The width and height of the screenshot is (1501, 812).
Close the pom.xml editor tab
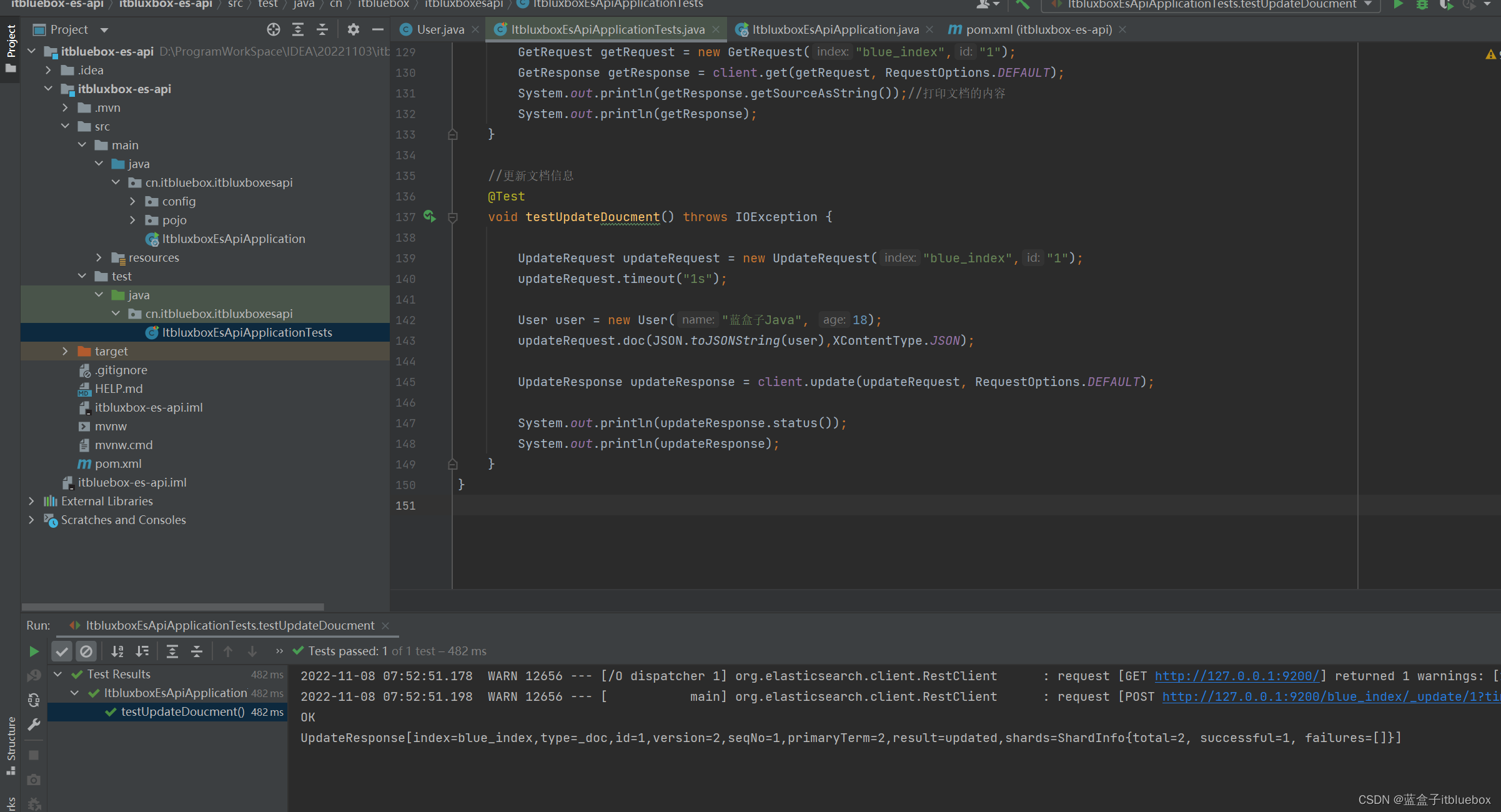pos(1122,29)
